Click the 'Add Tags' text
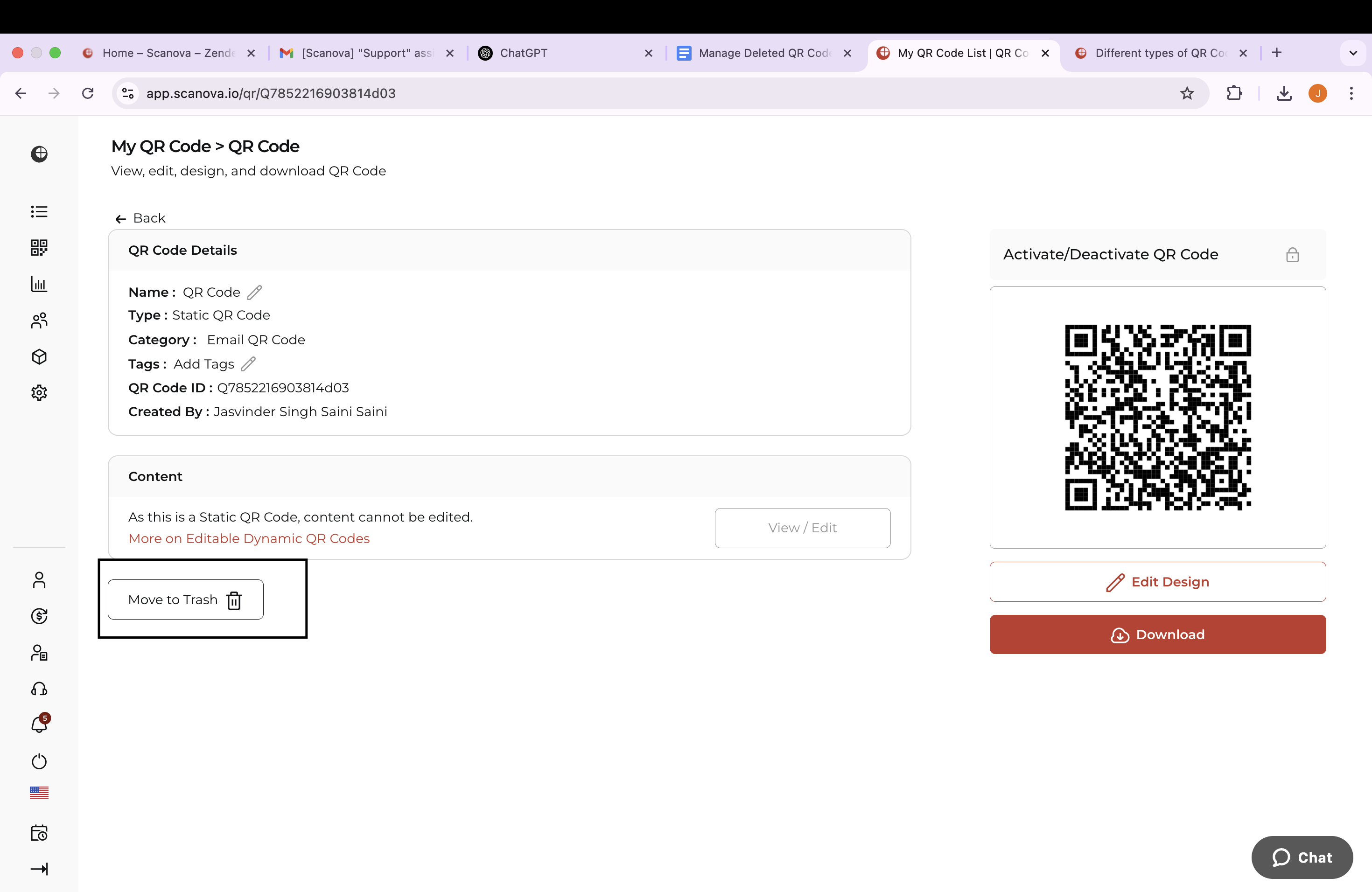1372x892 pixels. (x=204, y=364)
